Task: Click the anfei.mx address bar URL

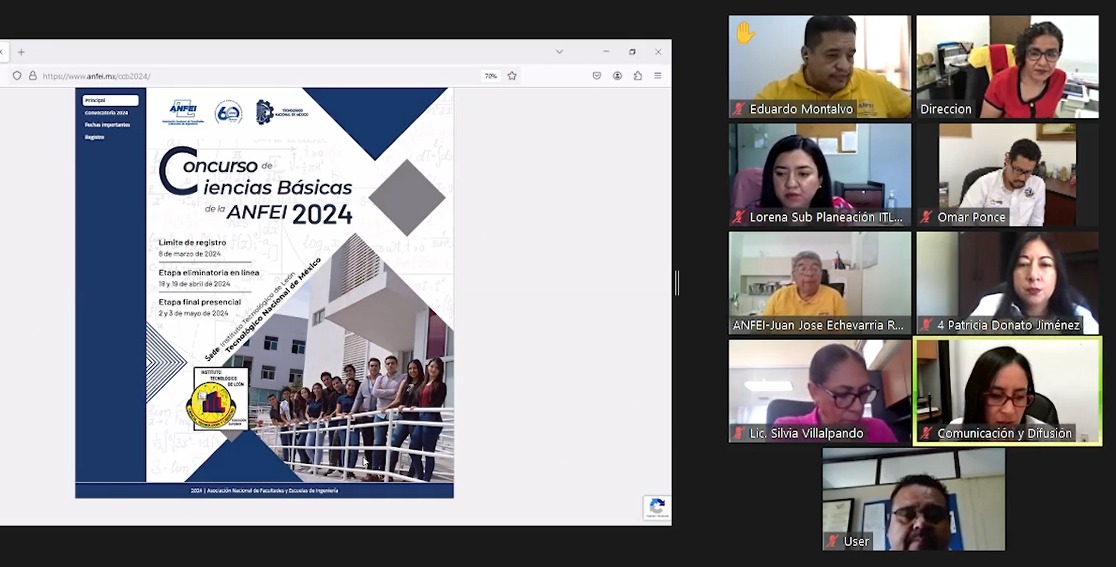Action: tap(97, 76)
